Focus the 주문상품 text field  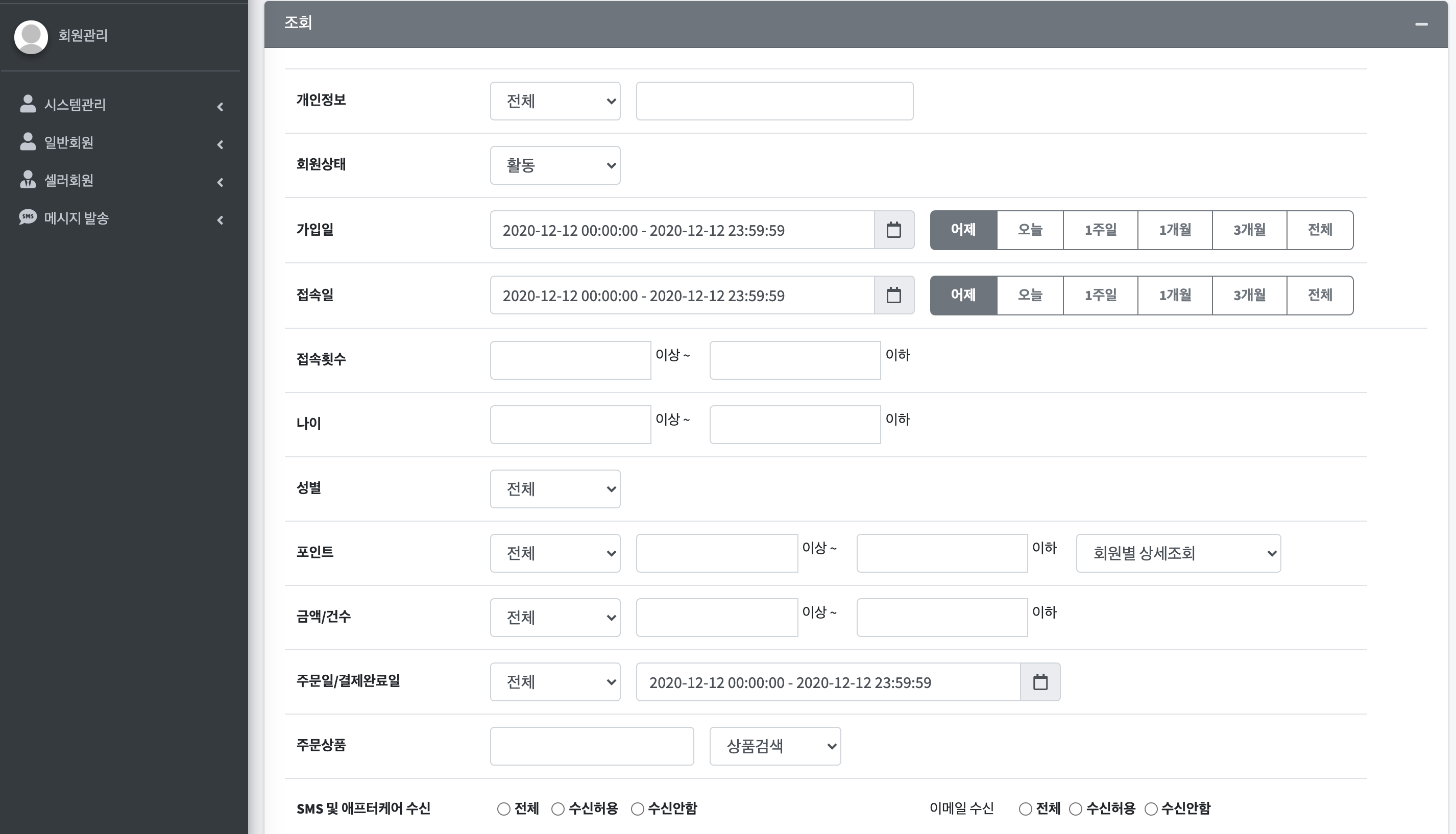[x=592, y=746]
